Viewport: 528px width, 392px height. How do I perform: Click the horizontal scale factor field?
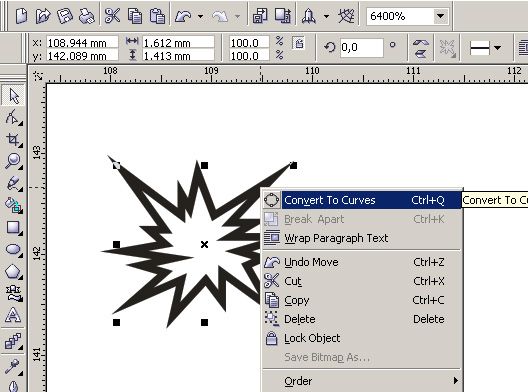[x=249, y=43]
